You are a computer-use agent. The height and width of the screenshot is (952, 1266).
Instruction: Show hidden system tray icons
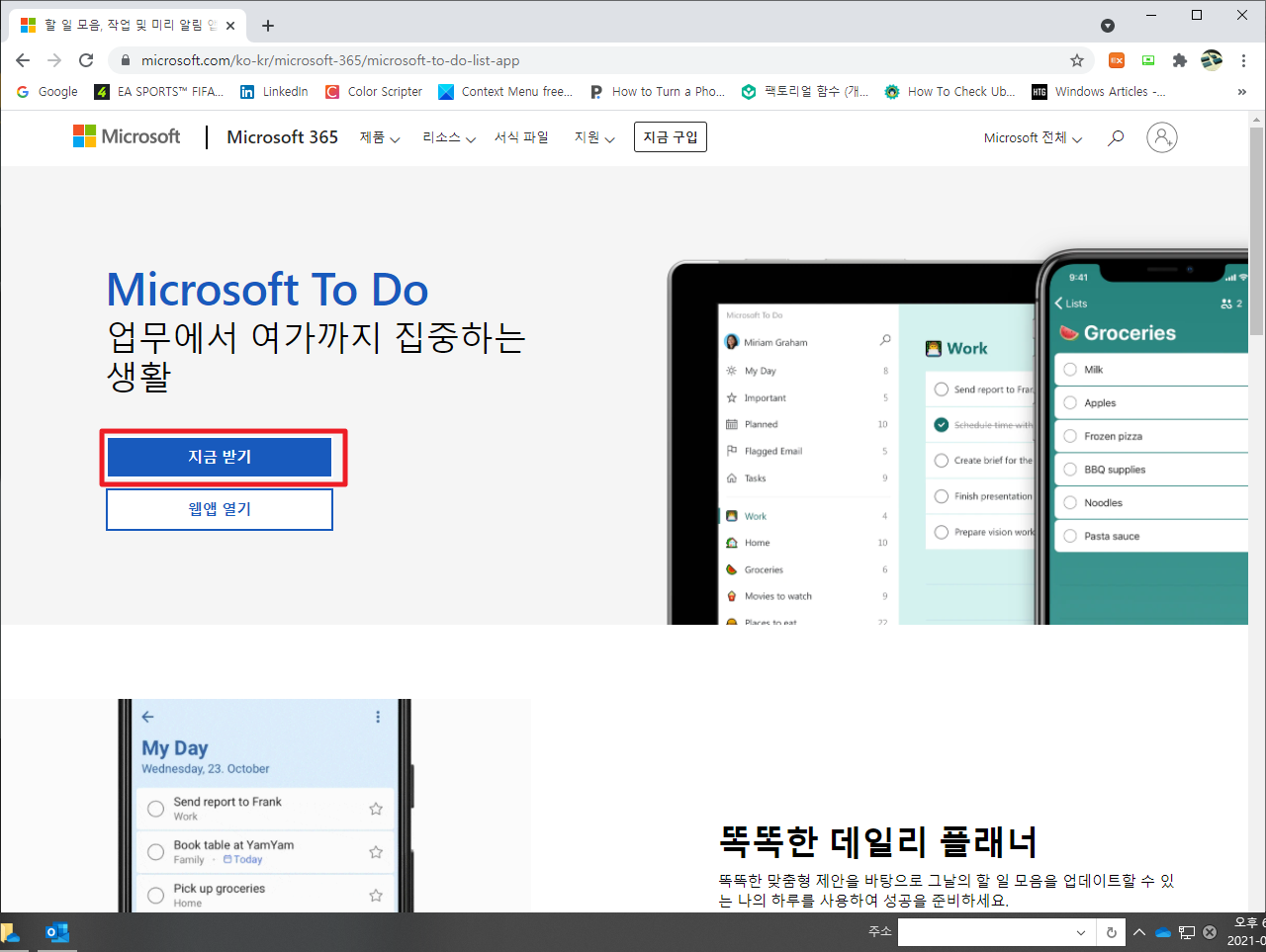click(x=1139, y=932)
